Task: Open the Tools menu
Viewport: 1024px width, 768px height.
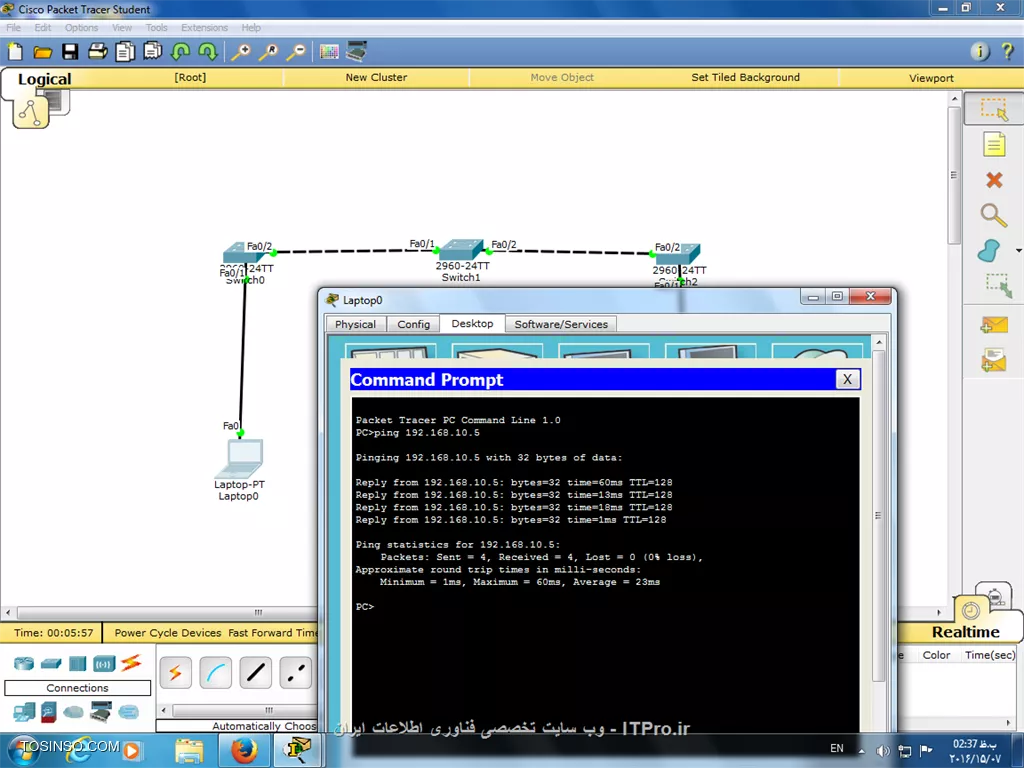Action: 157,27
